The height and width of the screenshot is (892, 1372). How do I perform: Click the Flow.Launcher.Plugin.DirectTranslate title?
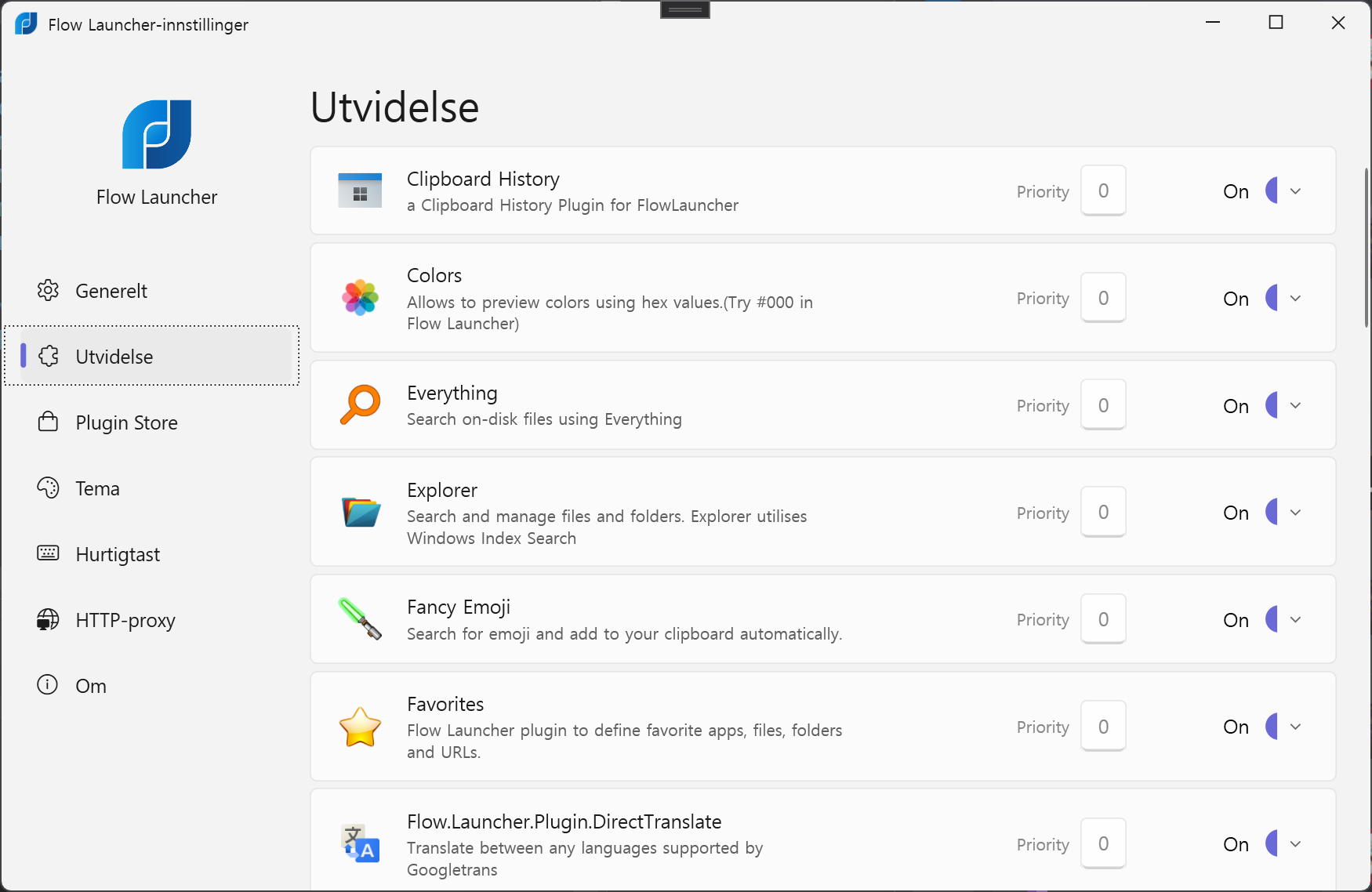564,821
